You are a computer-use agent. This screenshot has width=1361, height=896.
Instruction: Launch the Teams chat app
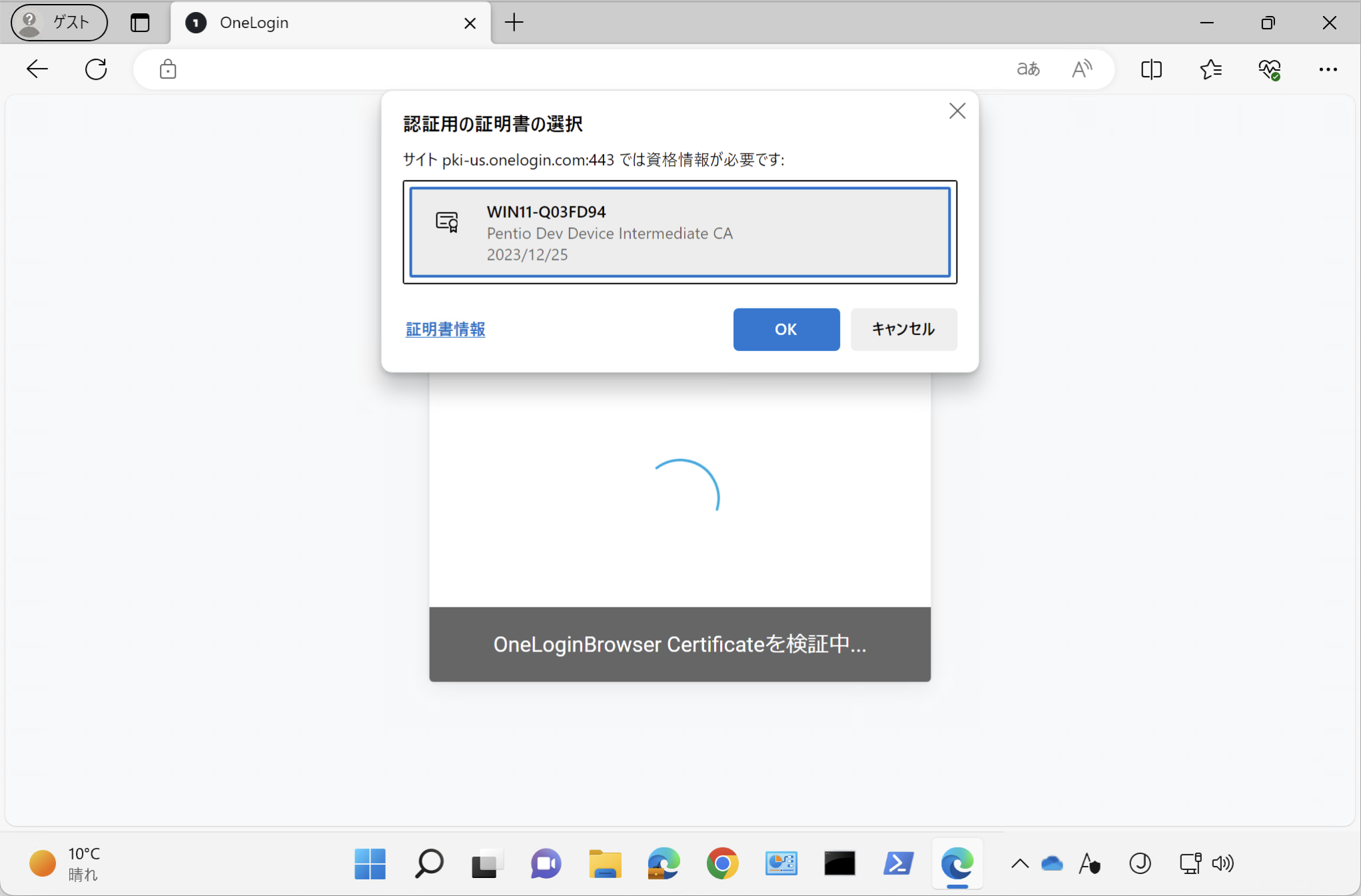(546, 863)
